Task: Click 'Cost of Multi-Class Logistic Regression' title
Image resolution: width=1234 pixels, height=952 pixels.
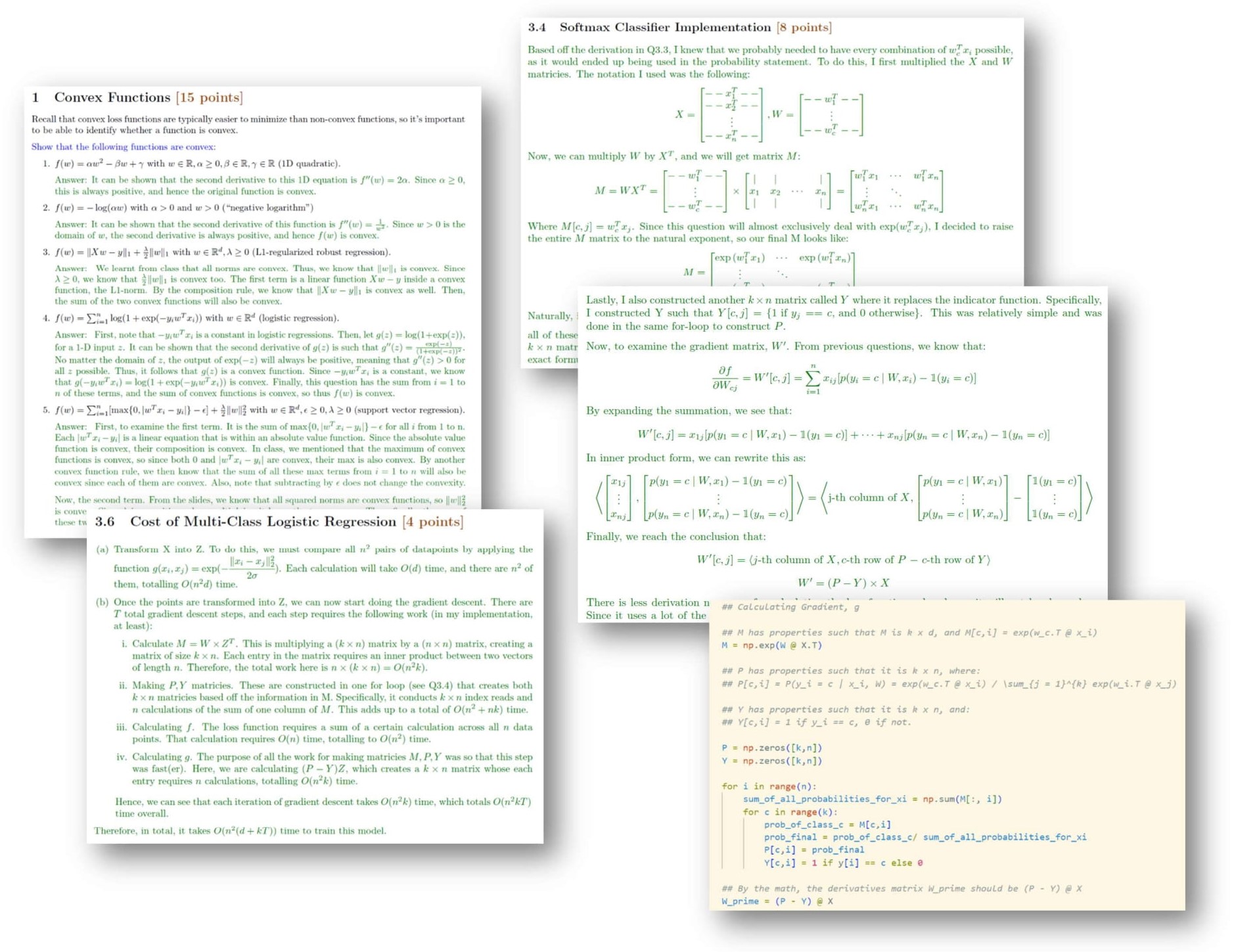Action: (x=263, y=522)
